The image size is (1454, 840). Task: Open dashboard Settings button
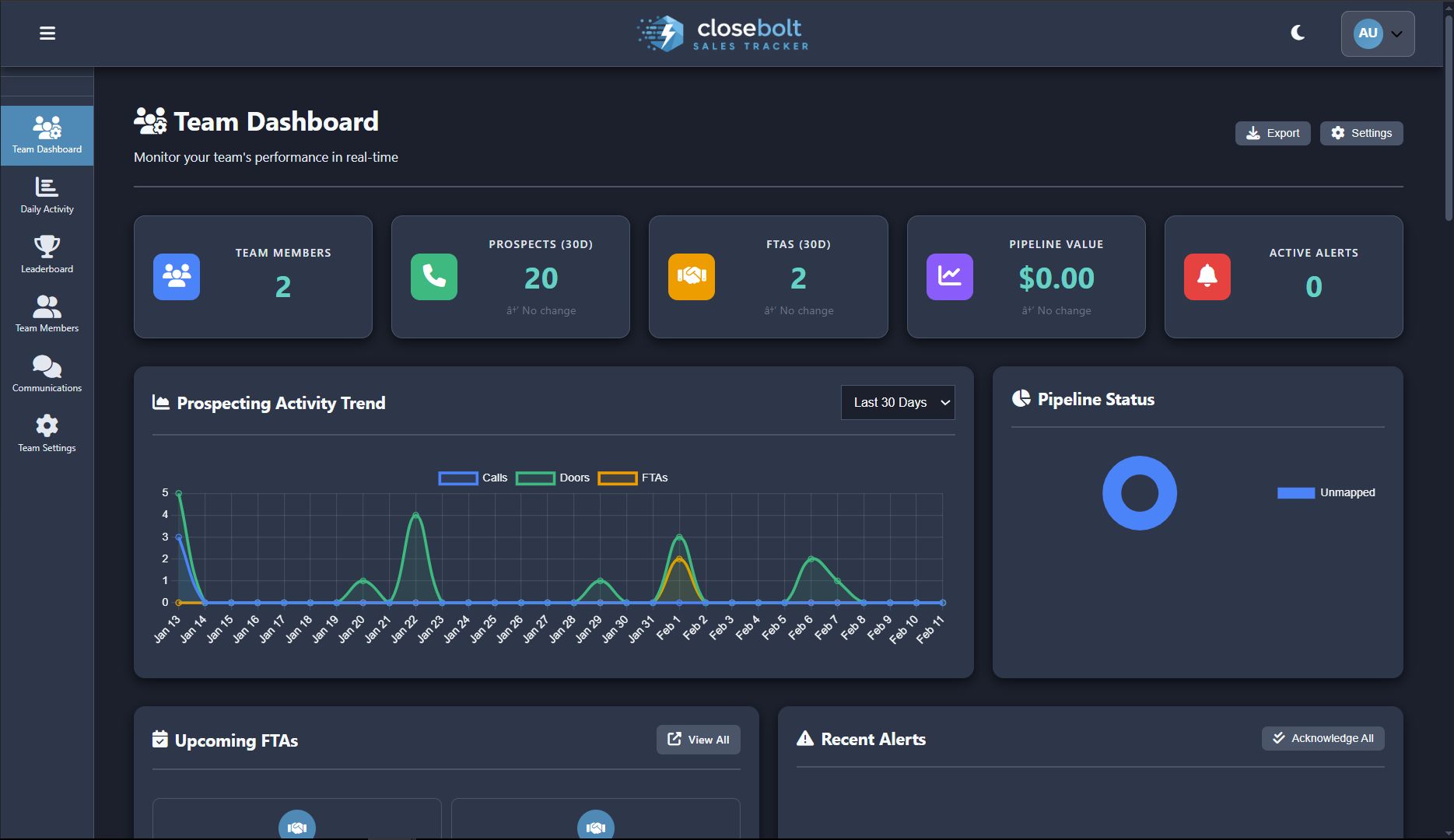coord(1361,133)
